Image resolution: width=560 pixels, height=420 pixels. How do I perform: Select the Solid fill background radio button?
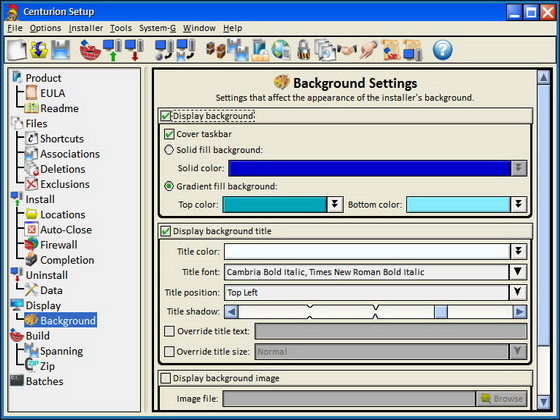tap(169, 150)
